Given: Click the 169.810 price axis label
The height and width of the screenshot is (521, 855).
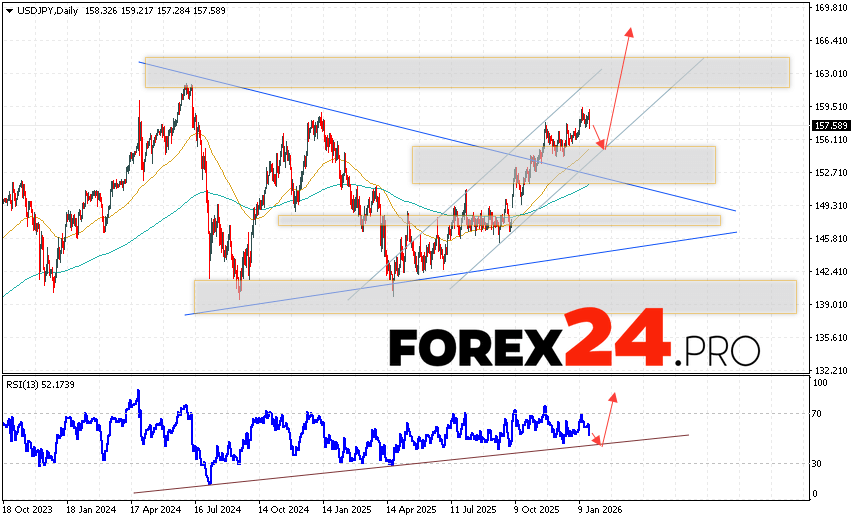Looking at the screenshot, I should 827,8.
